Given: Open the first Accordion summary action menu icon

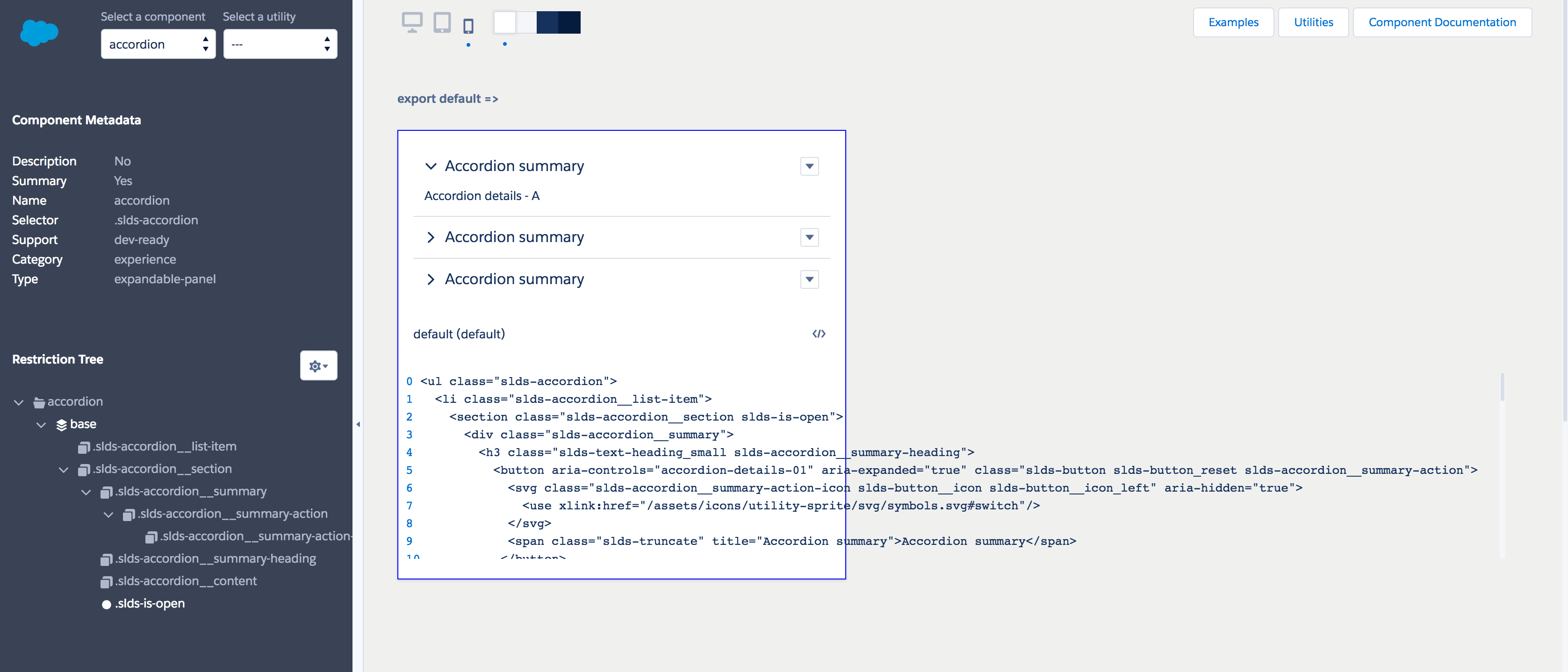Looking at the screenshot, I should (809, 166).
